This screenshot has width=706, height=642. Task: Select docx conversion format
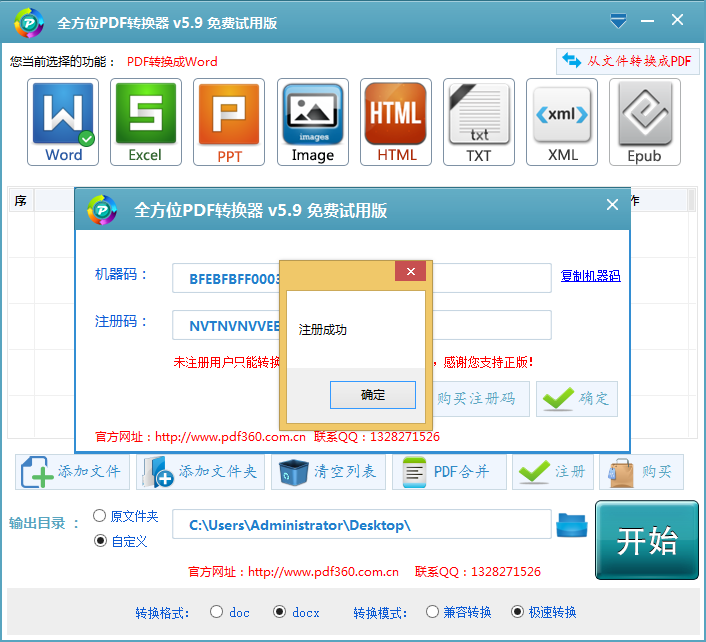[280, 611]
